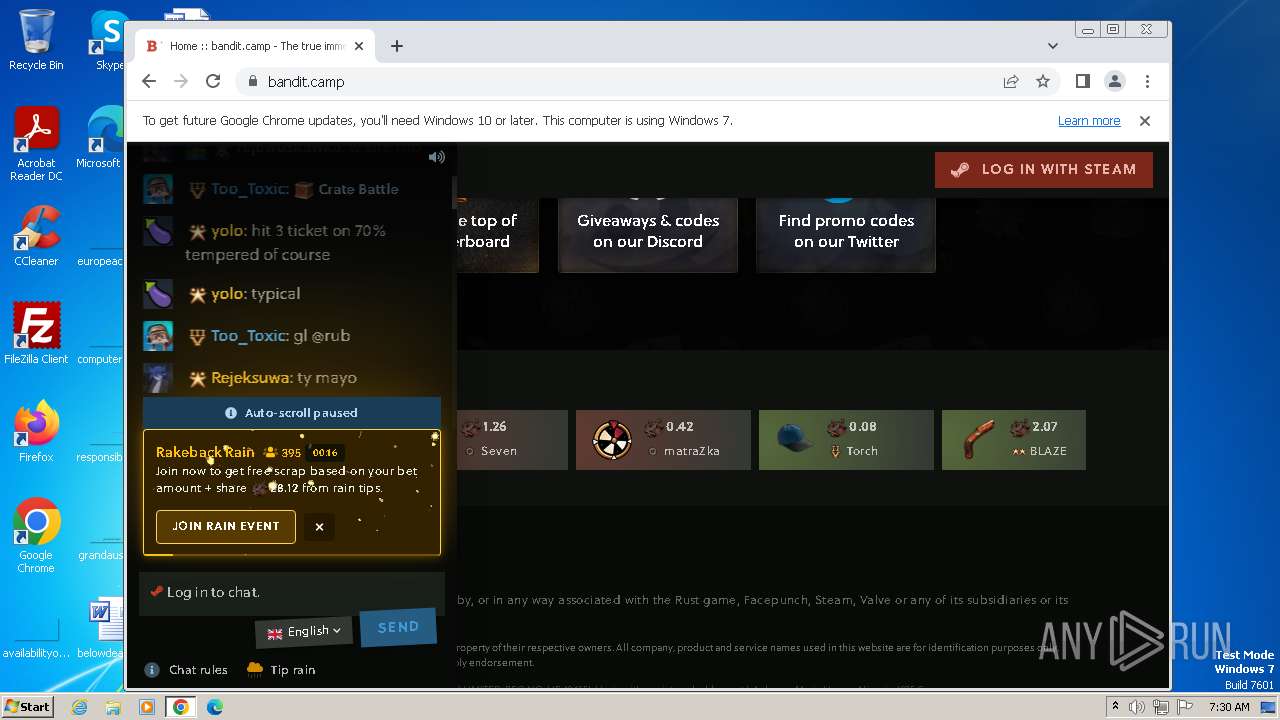Show hidden system tray icons

coord(1115,707)
